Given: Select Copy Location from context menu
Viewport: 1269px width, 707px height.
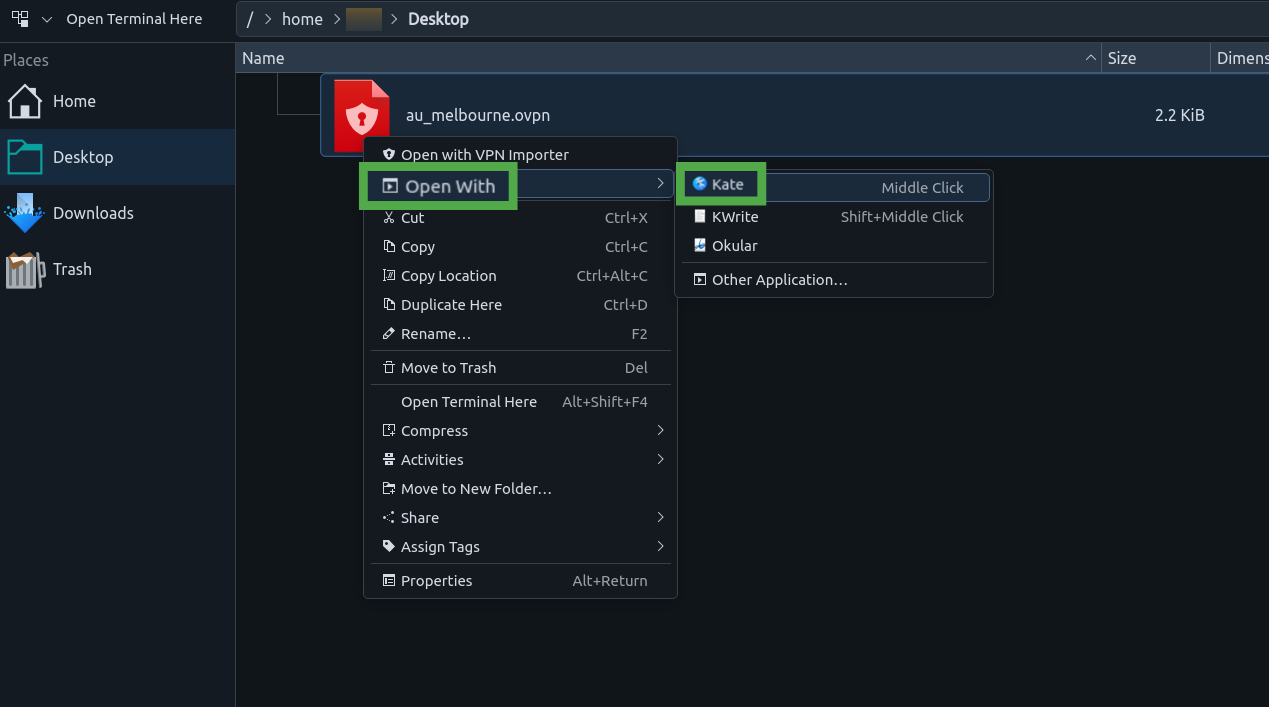Looking at the screenshot, I should [x=520, y=275].
